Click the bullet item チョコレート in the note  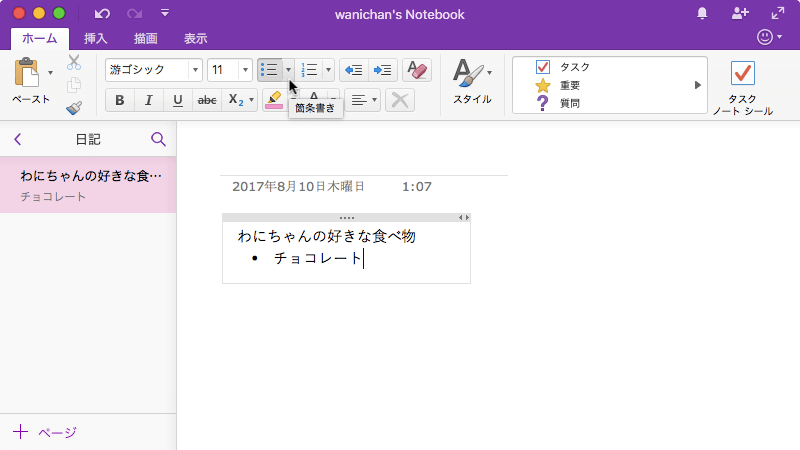(317, 258)
